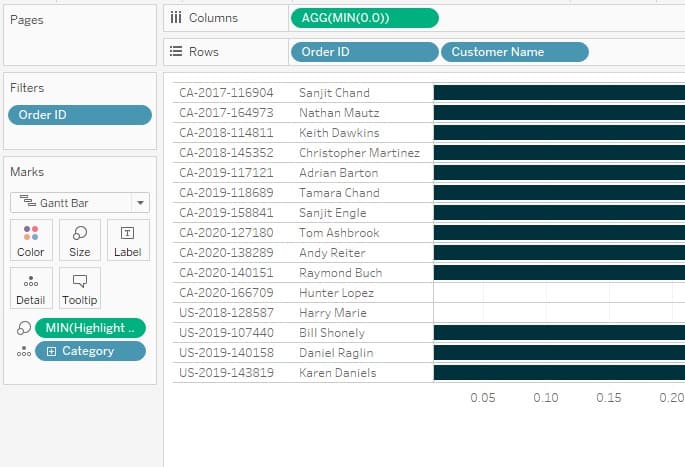This screenshot has height=467, width=685.
Task: Click detail icon beside Category pill
Action: 24,351
